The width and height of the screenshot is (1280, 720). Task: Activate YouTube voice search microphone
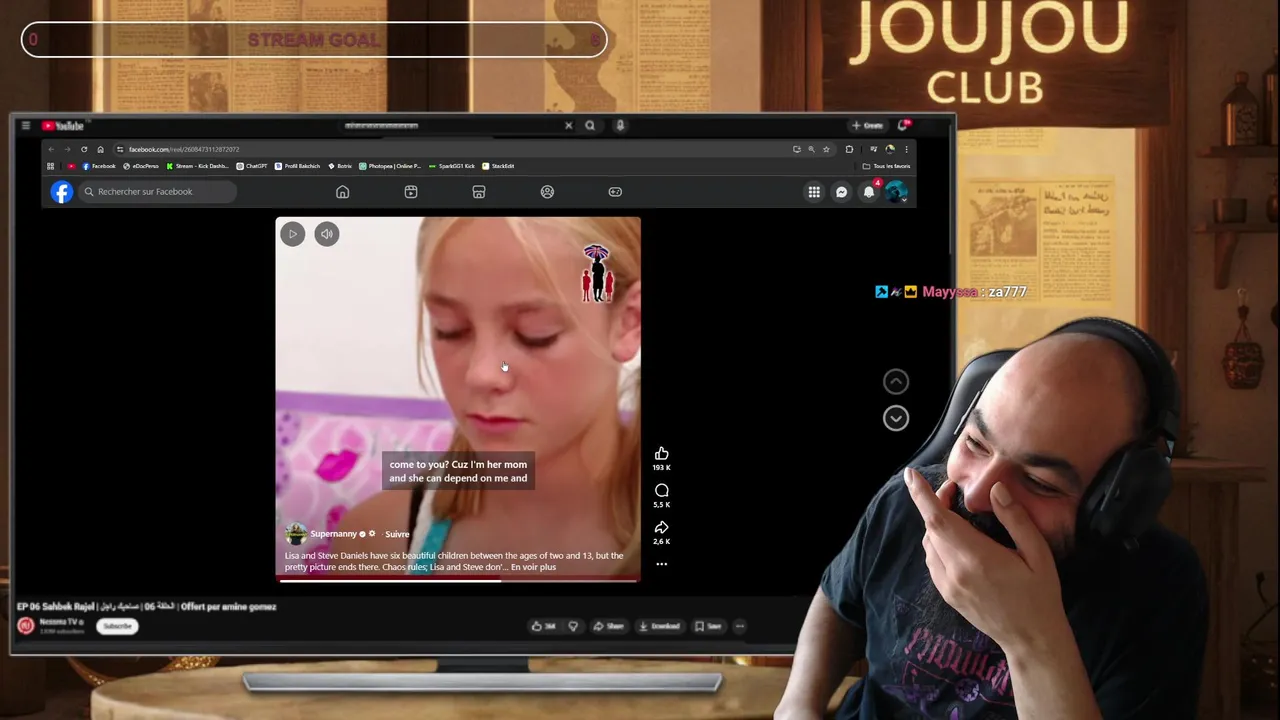(x=620, y=126)
